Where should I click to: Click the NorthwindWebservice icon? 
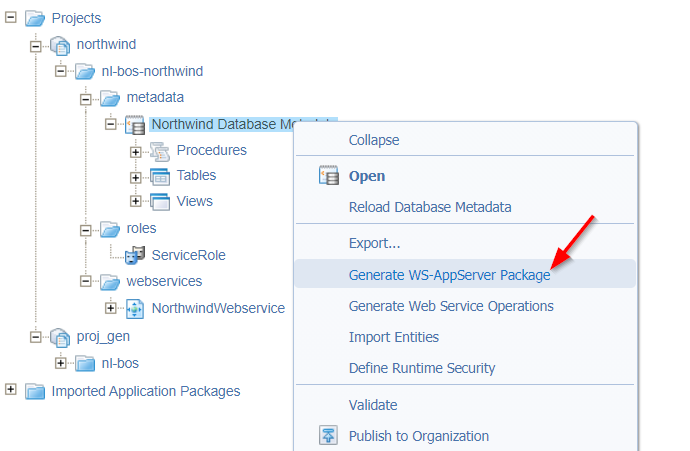(x=135, y=308)
